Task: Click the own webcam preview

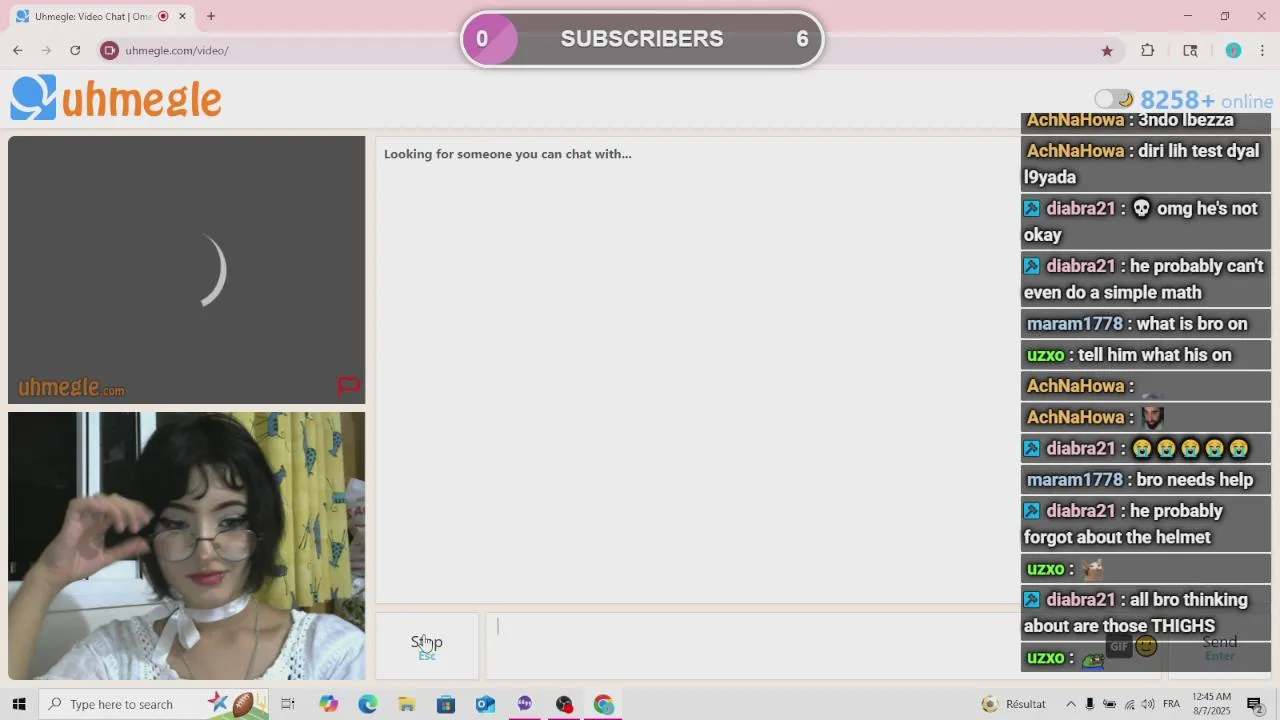Action: 187,546
